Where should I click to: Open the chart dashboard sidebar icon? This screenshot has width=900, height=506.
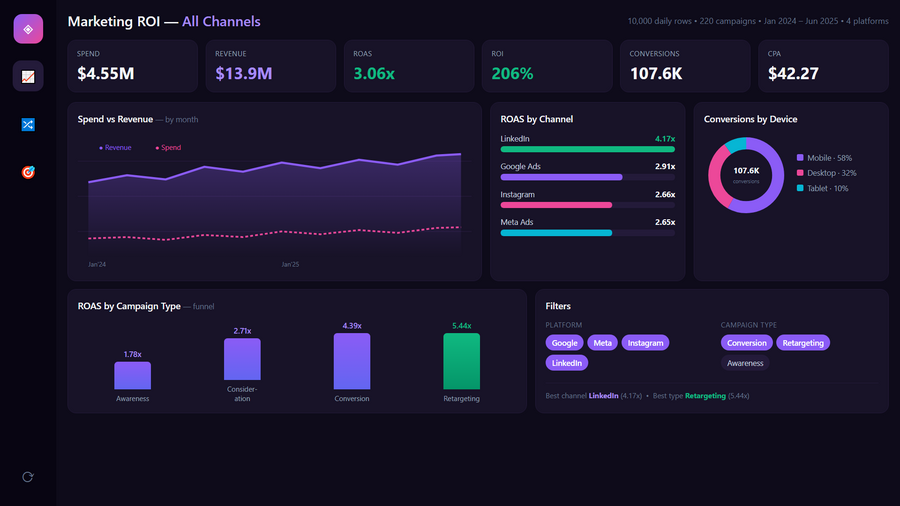tap(28, 76)
